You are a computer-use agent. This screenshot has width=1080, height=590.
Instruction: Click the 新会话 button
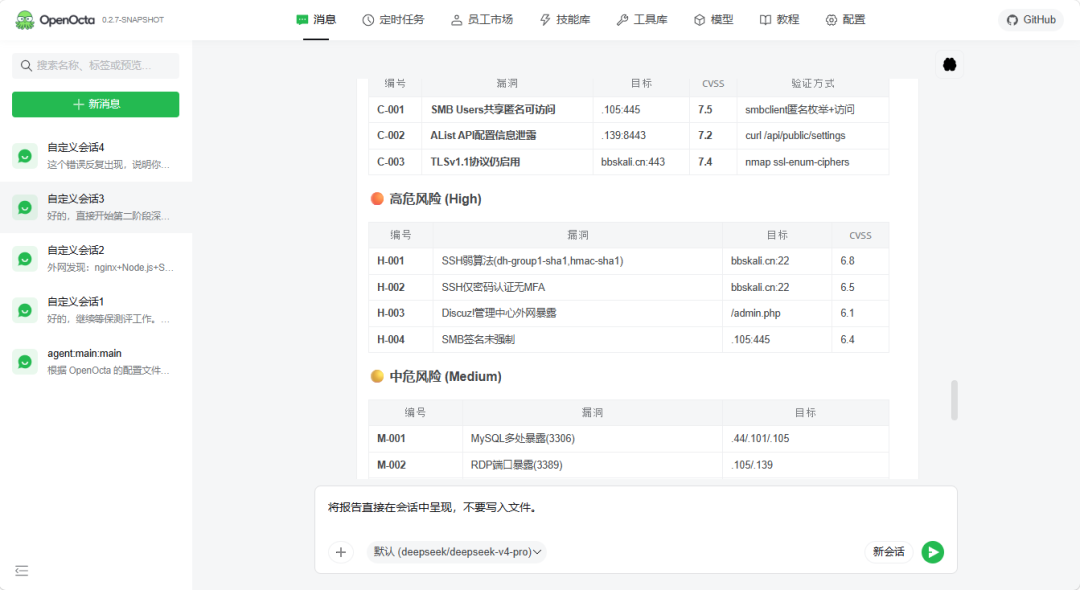coord(889,552)
